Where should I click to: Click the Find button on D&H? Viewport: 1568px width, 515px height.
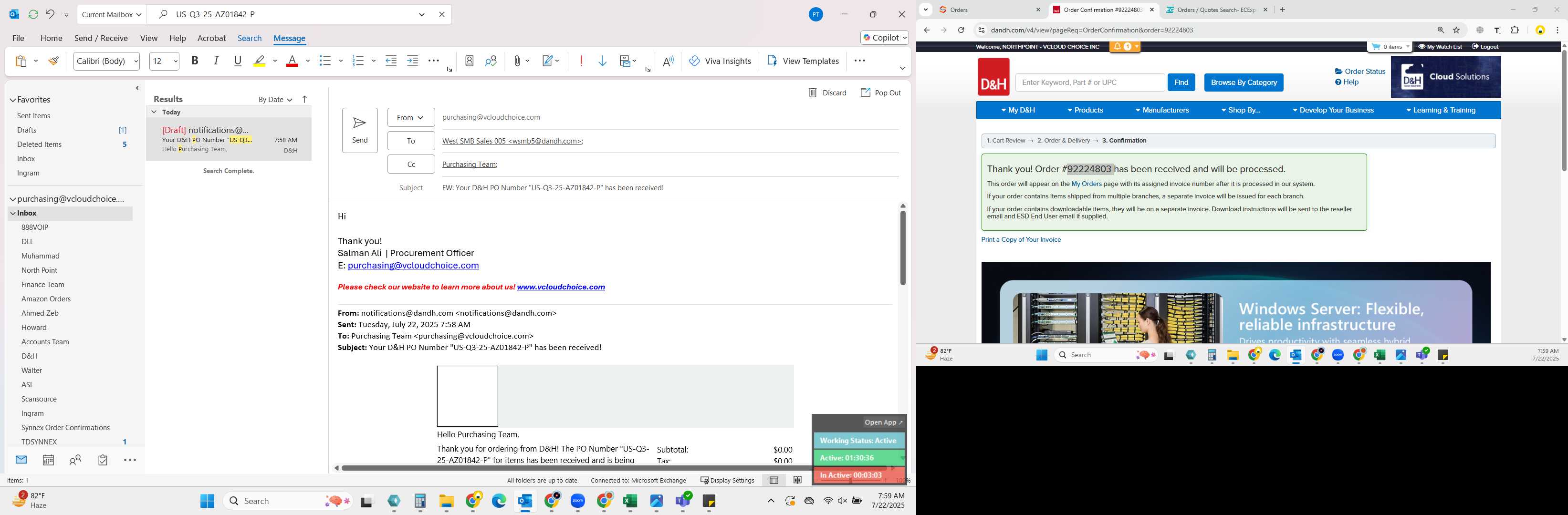[x=1181, y=82]
